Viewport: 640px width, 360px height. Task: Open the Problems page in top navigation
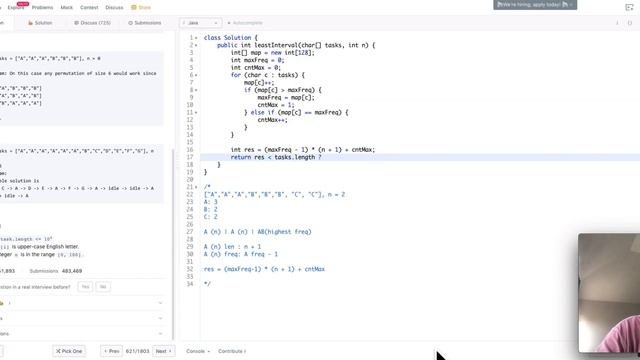[x=42, y=7]
